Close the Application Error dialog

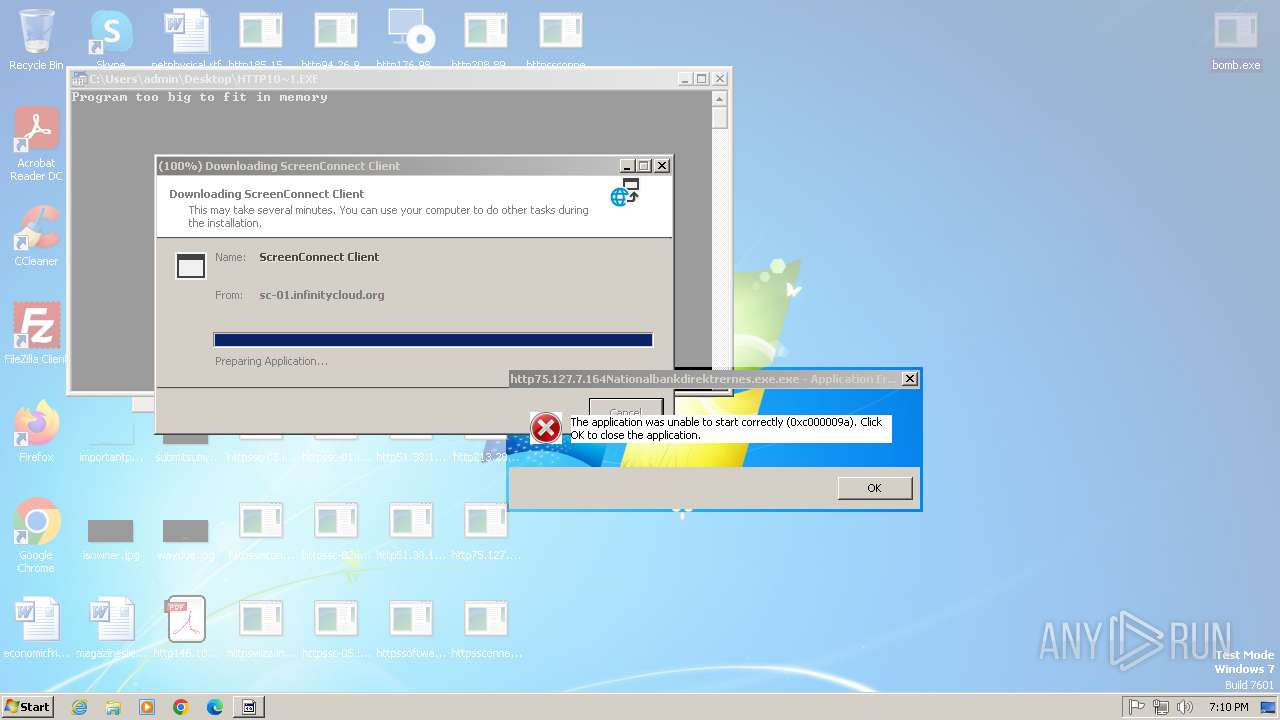pos(909,379)
